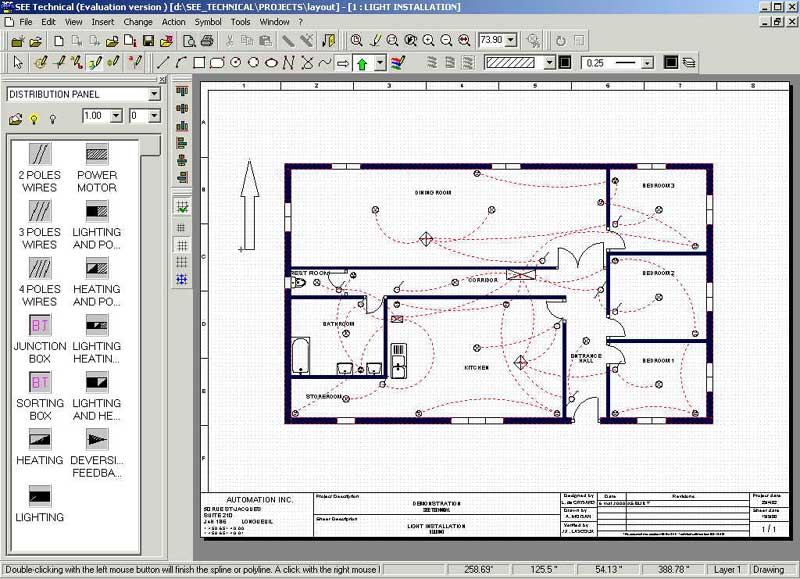Image resolution: width=800 pixels, height=579 pixels.
Task: Toggle the unlit light bulb button
Action: coord(53,119)
